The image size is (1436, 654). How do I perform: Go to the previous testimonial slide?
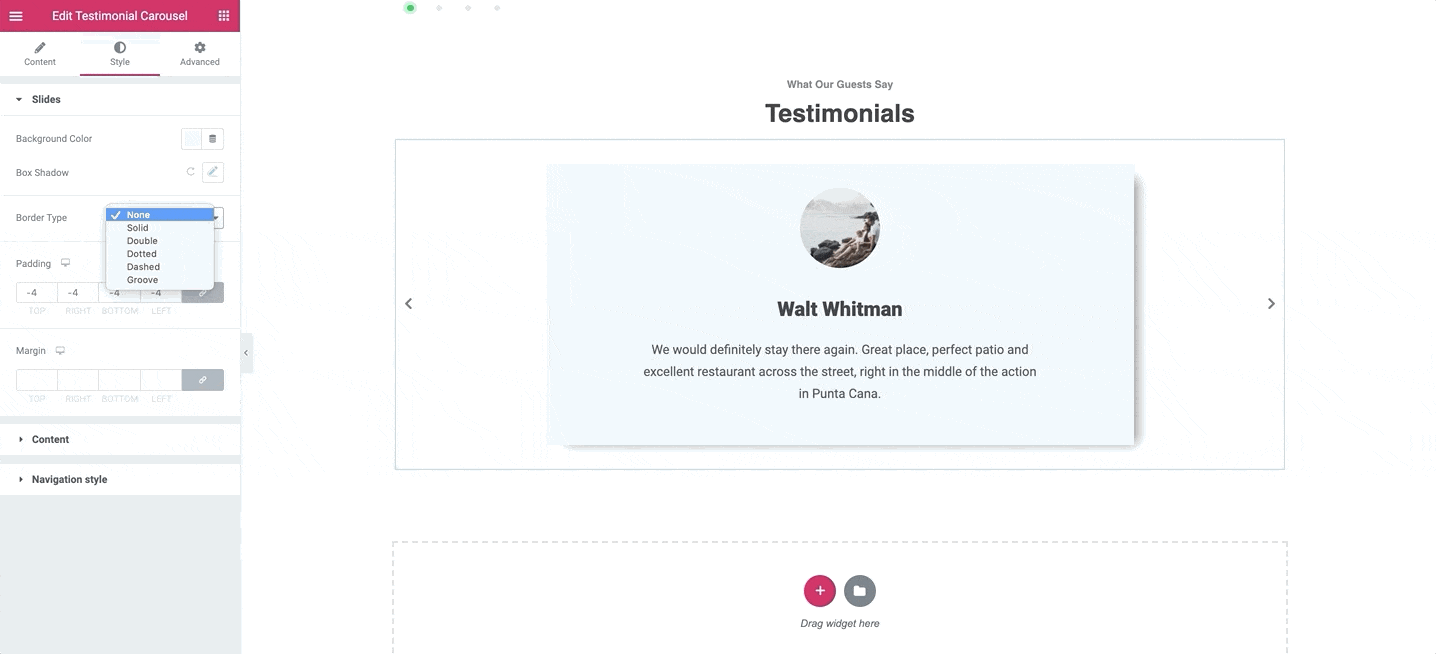[408, 304]
